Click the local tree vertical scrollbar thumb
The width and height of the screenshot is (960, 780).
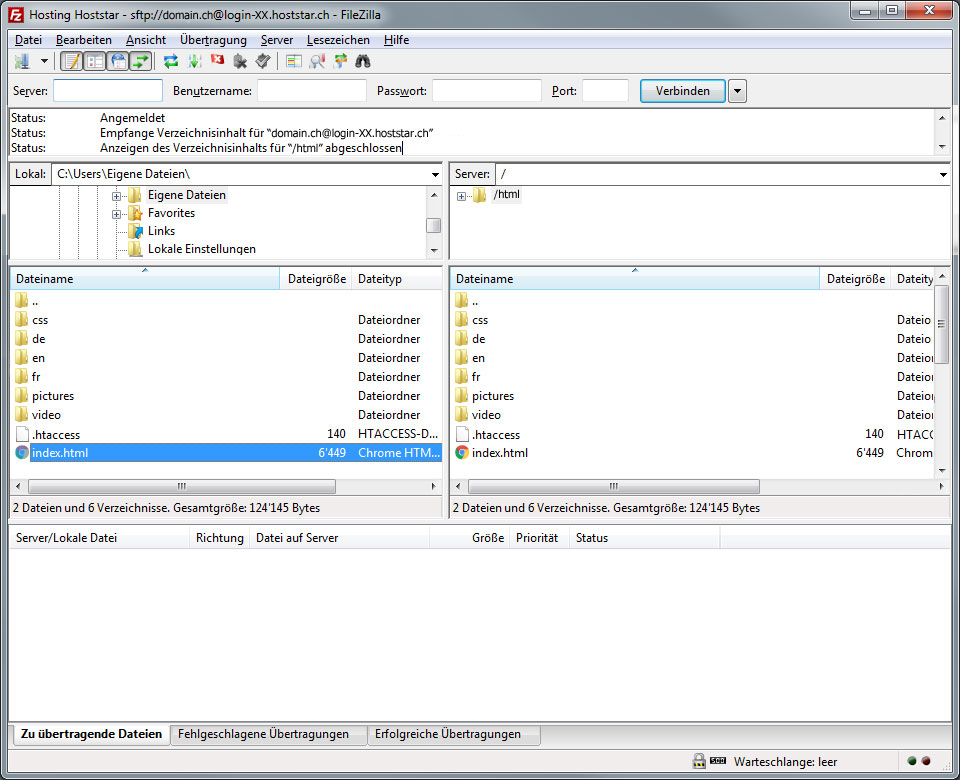[x=433, y=225]
